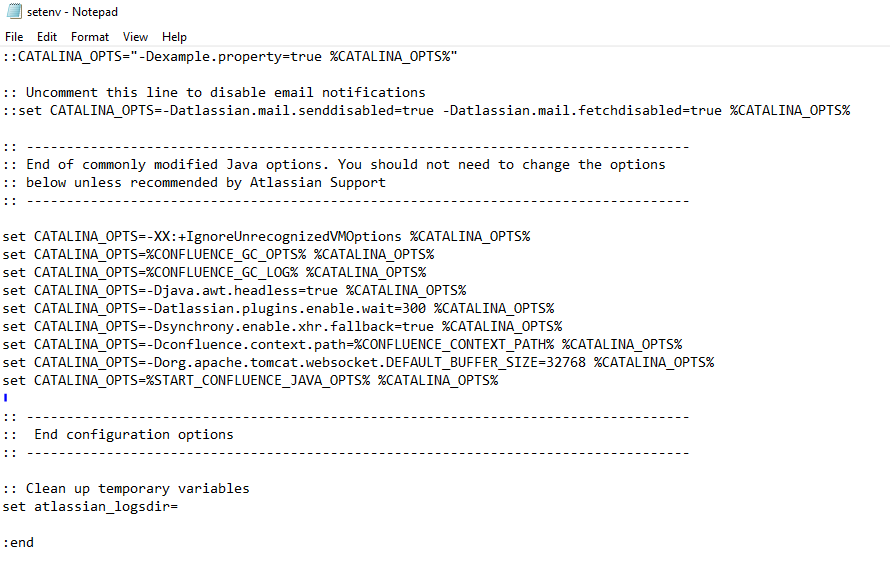890x563 pixels.
Task: Click the plugins.enable.wait=300 line
Action: coord(278,309)
